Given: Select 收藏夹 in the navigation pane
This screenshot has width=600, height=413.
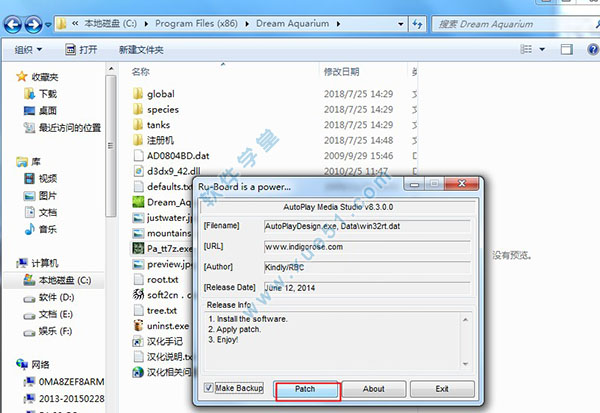Looking at the screenshot, I should [38, 77].
